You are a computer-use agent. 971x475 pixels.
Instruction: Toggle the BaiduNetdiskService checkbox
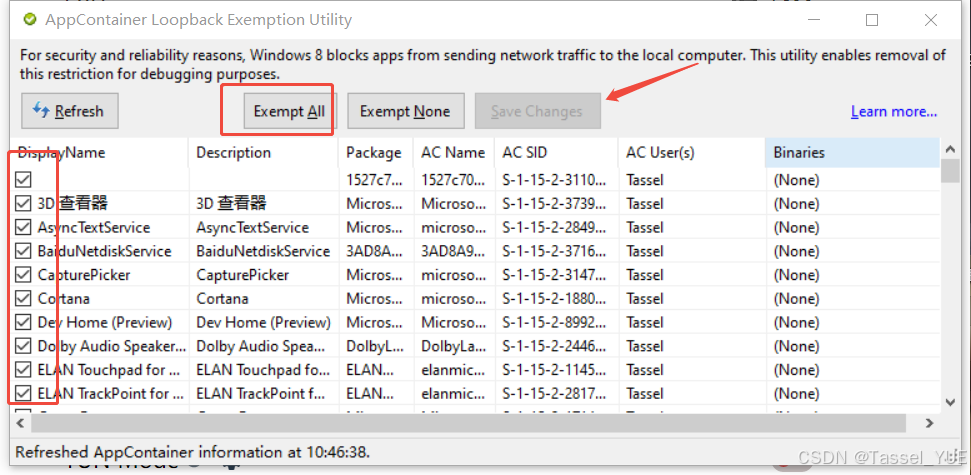pyautogui.click(x=23, y=251)
